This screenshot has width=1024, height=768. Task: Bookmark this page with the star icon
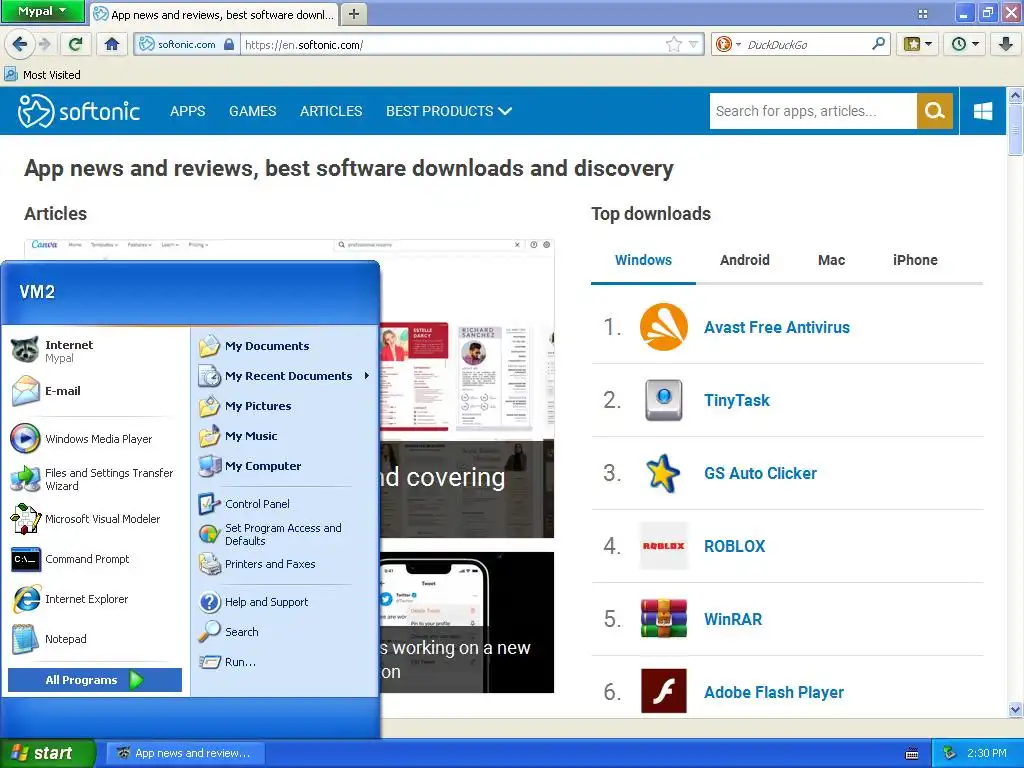(674, 44)
